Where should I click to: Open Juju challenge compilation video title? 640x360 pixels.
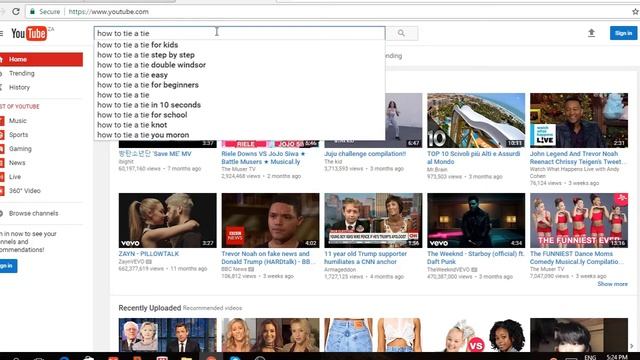coord(365,154)
